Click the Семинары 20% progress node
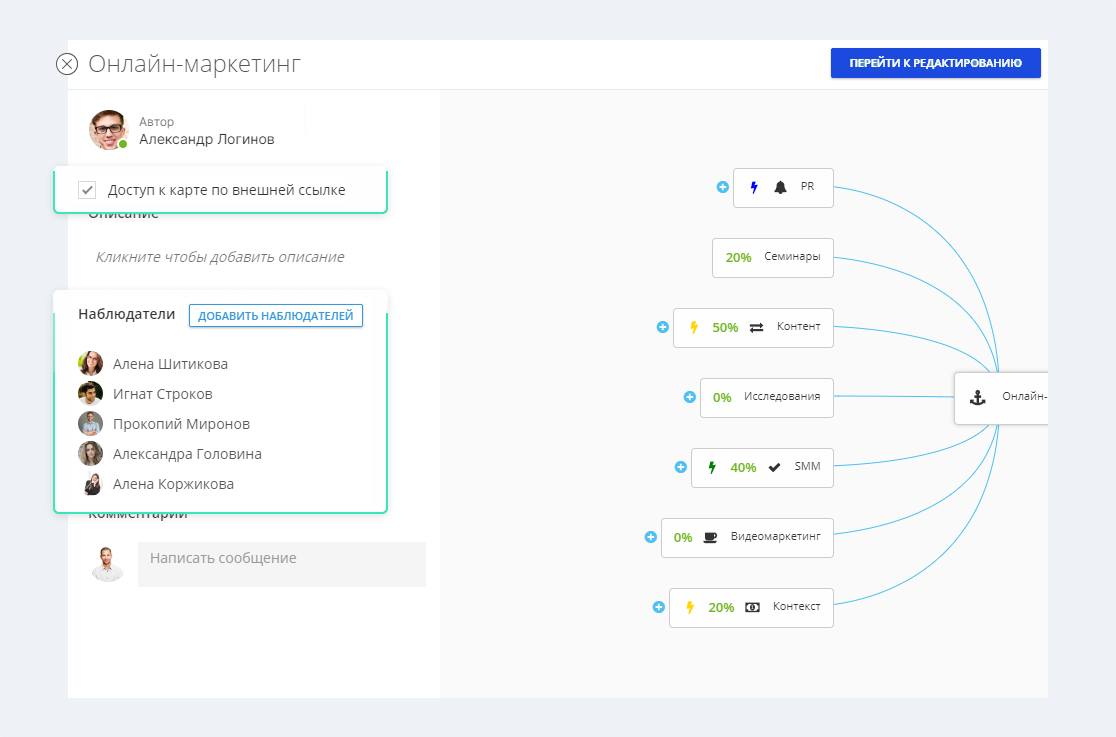 (x=772, y=257)
